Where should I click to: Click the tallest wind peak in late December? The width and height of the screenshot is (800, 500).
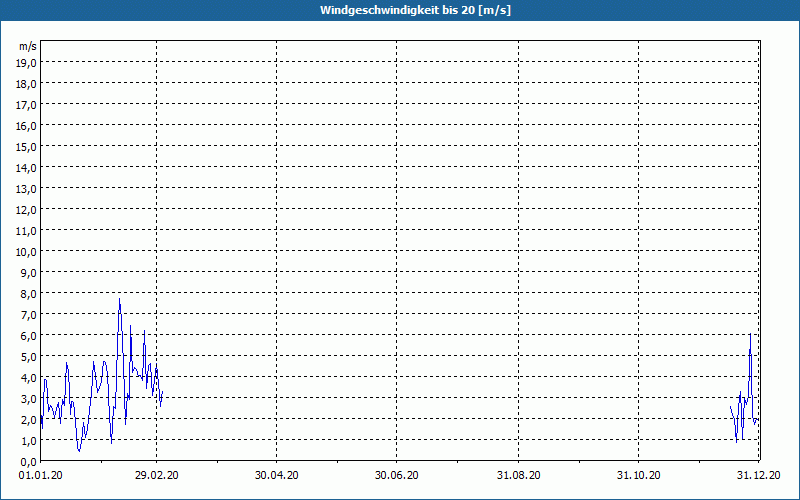(x=750, y=334)
